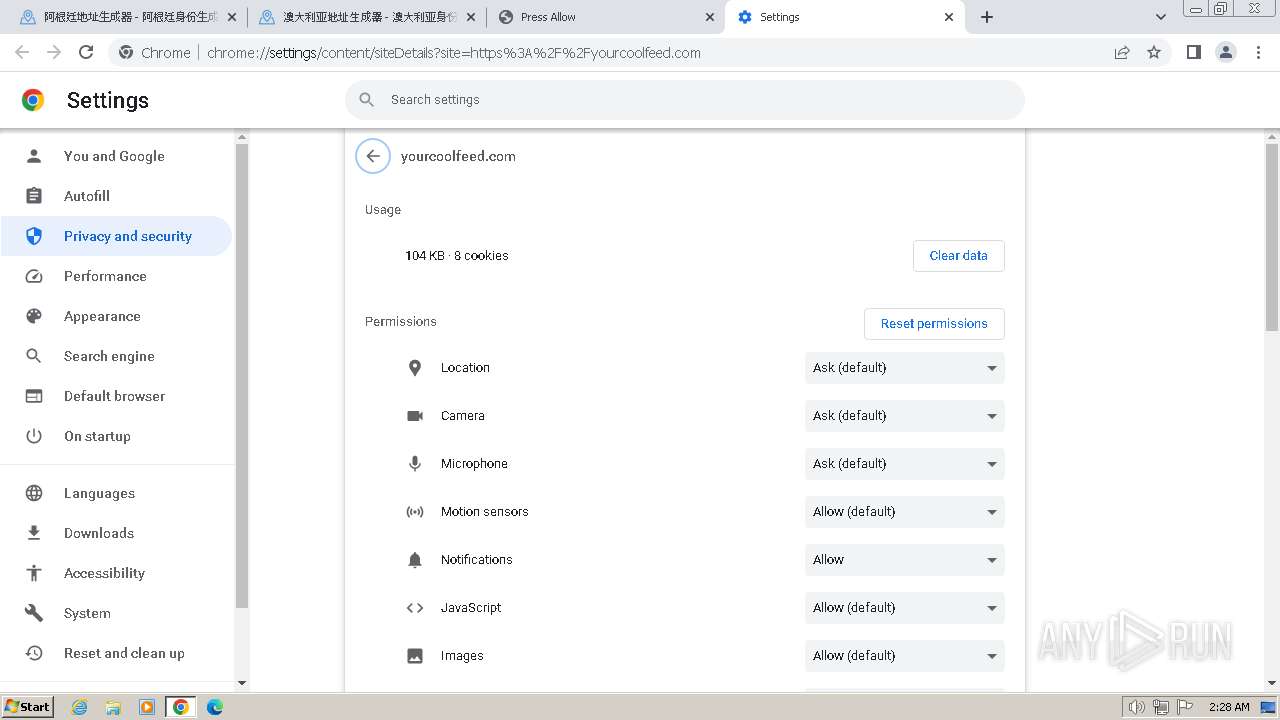The height and width of the screenshot is (720, 1280).
Task: Open a new tab with the plus button
Action: [x=987, y=17]
